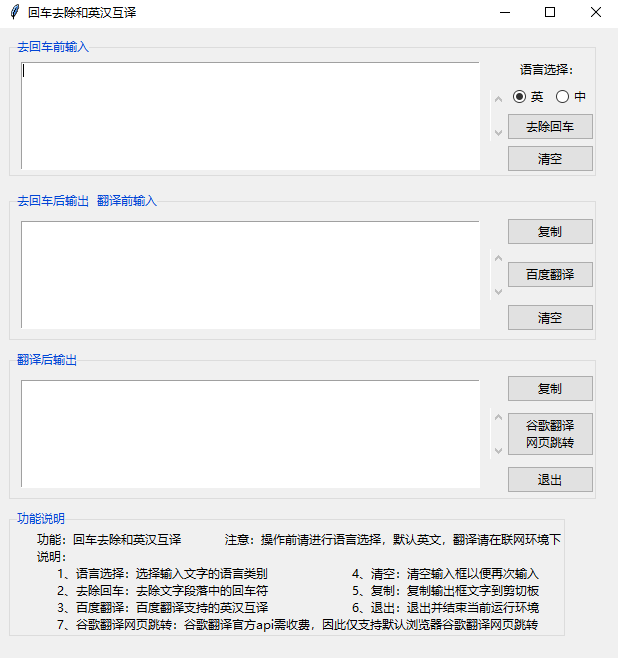Image resolution: width=618 pixels, height=658 pixels.
Task: Click the line '2、去除回车：去除文字段落中的回车符'
Action: click(x=163, y=591)
